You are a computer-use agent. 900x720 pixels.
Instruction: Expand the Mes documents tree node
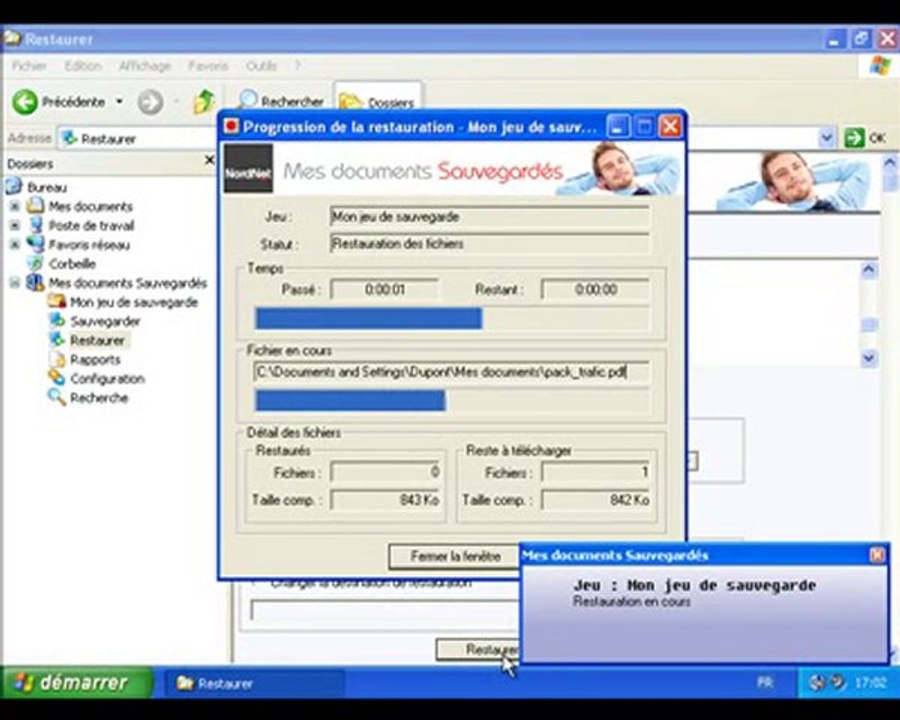[x=15, y=206]
